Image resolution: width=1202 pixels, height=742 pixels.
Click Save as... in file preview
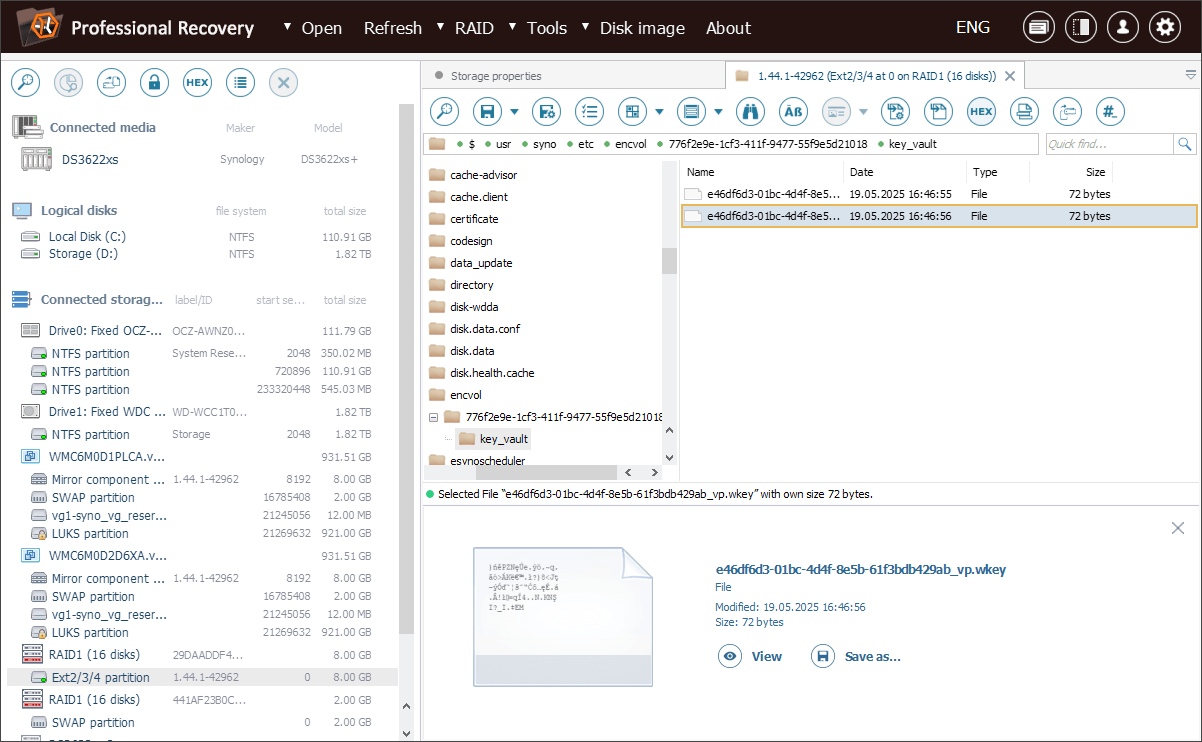(857, 656)
